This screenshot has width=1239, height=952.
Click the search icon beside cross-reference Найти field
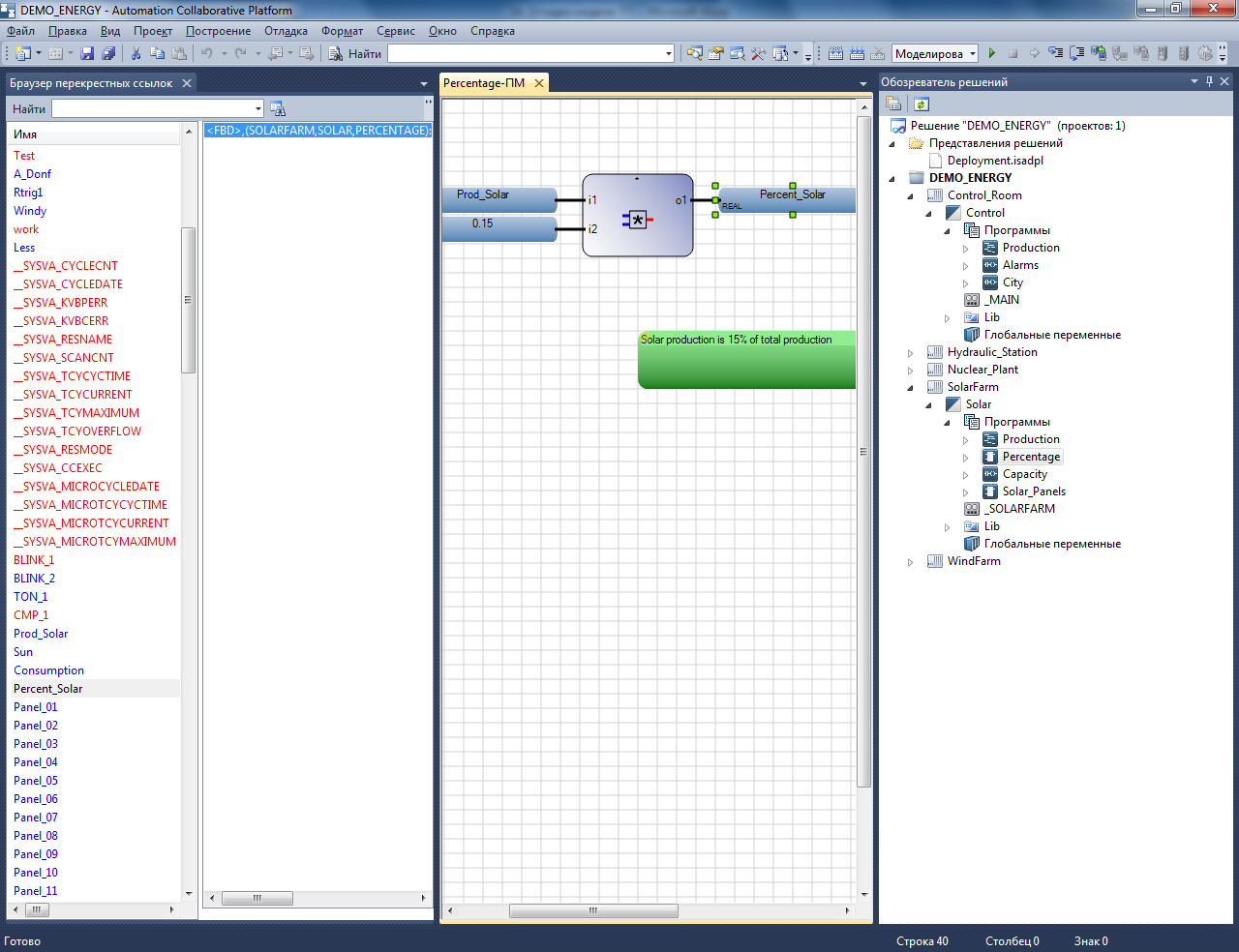click(x=278, y=109)
